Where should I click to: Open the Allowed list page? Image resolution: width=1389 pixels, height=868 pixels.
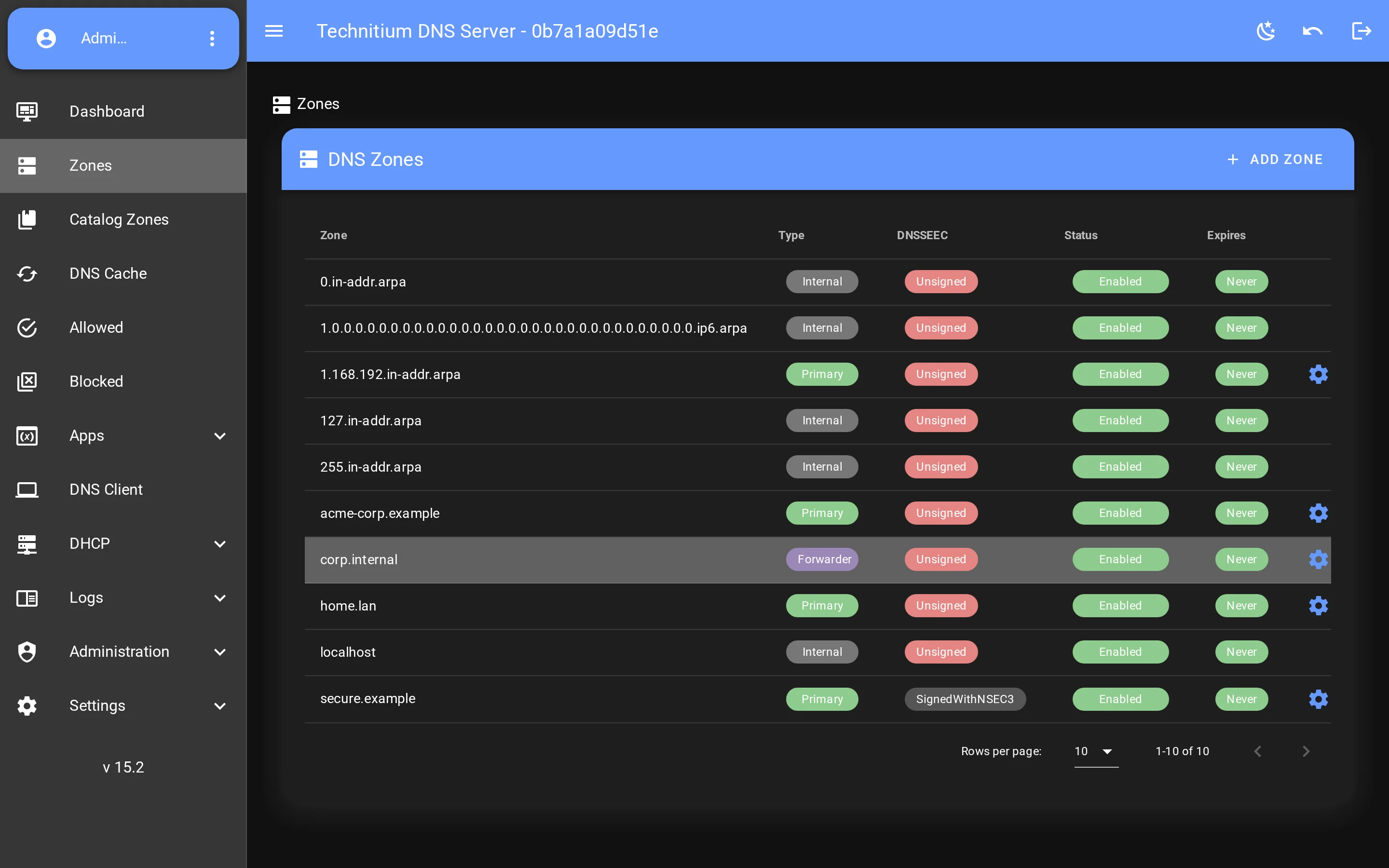pos(123,327)
